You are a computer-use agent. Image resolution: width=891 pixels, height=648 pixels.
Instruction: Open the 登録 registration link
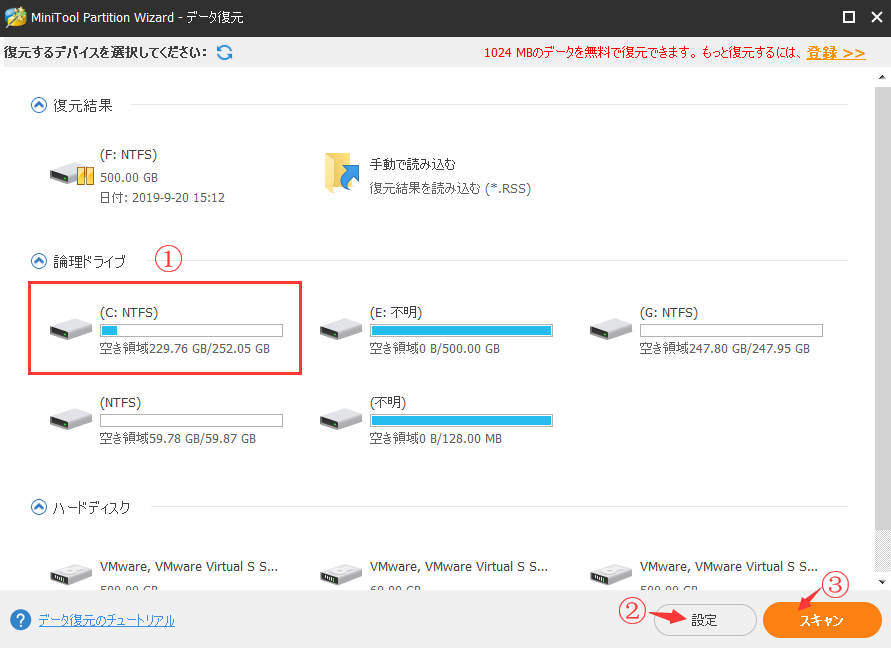click(x=836, y=53)
